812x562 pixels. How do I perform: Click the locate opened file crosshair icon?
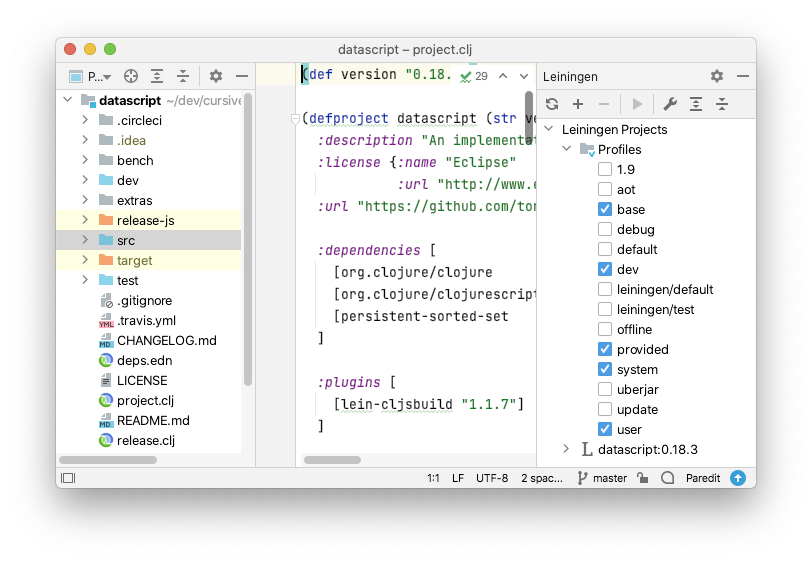click(131, 77)
